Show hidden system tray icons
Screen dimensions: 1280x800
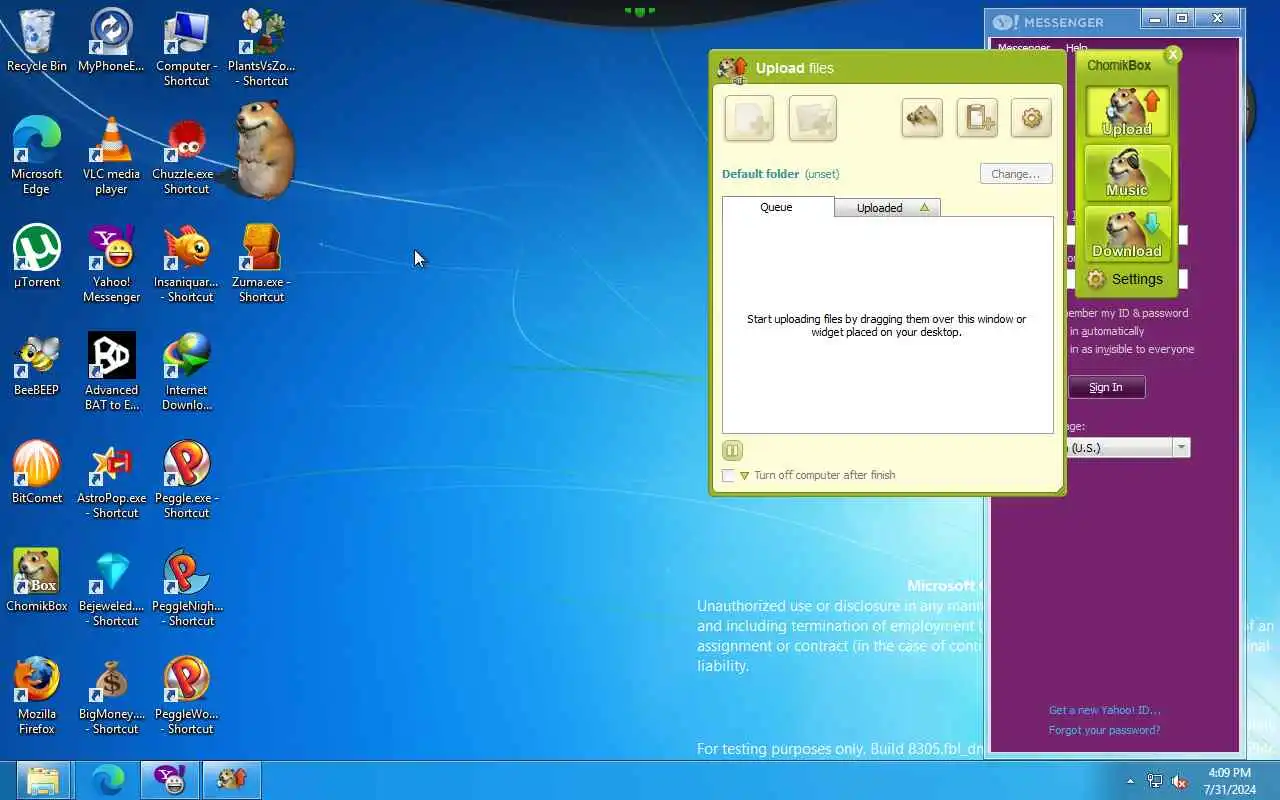[x=1131, y=781]
